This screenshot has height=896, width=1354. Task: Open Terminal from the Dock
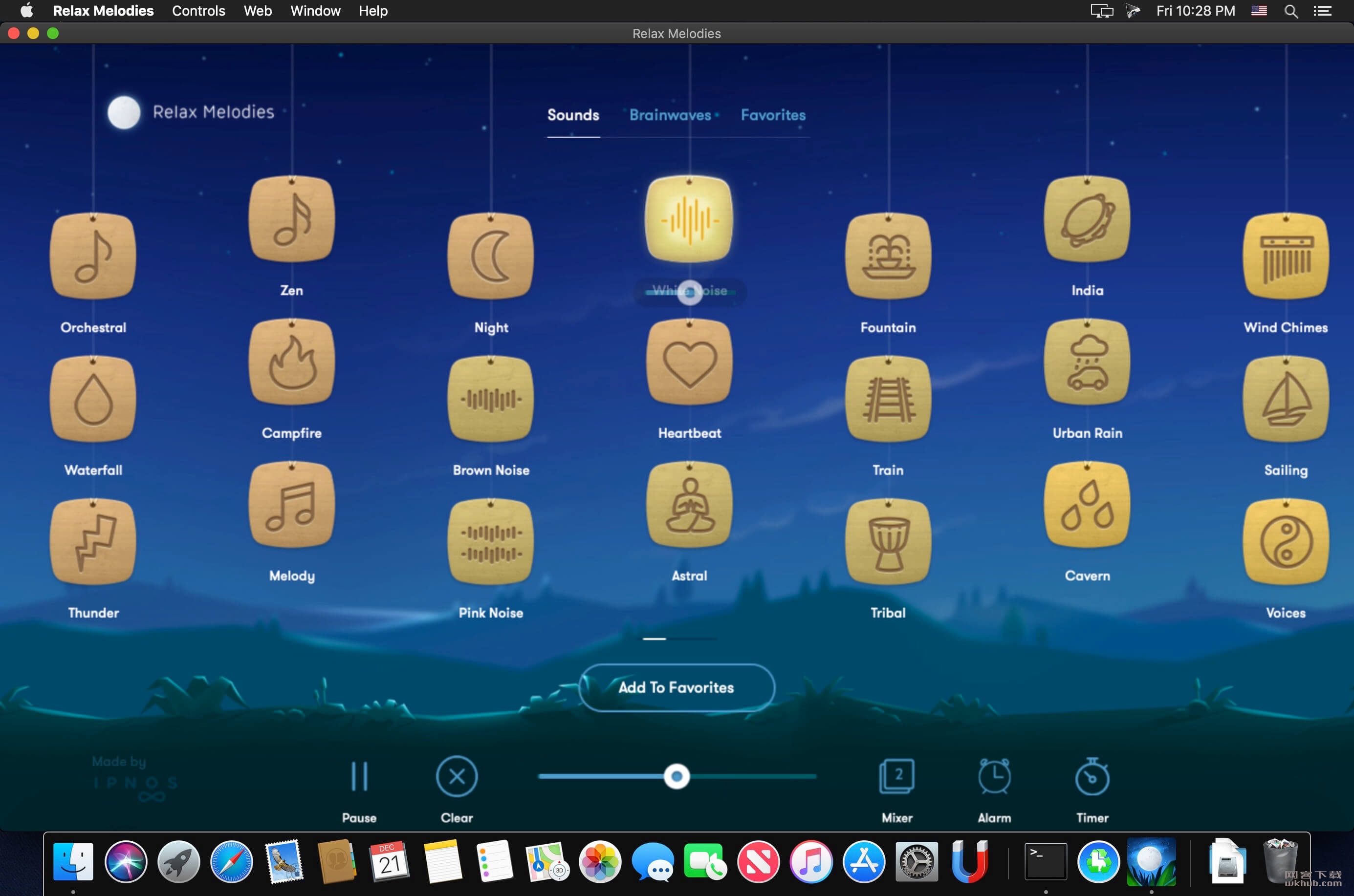pyautogui.click(x=1045, y=861)
